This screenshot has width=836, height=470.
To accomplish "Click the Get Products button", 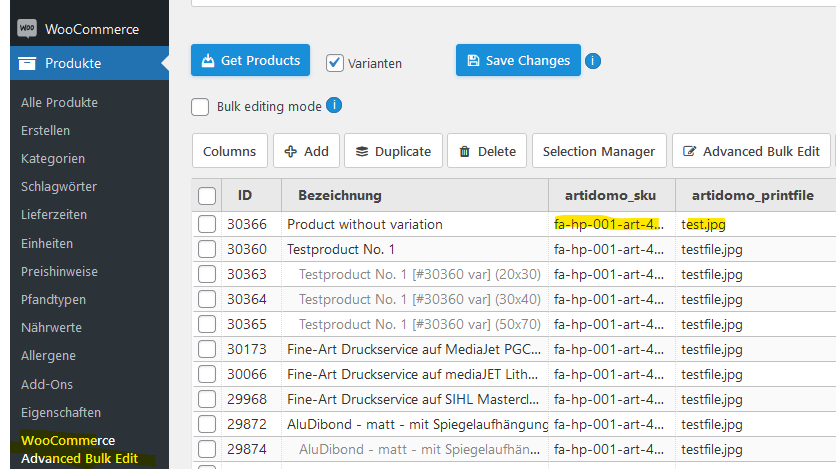I will click(x=251, y=60).
